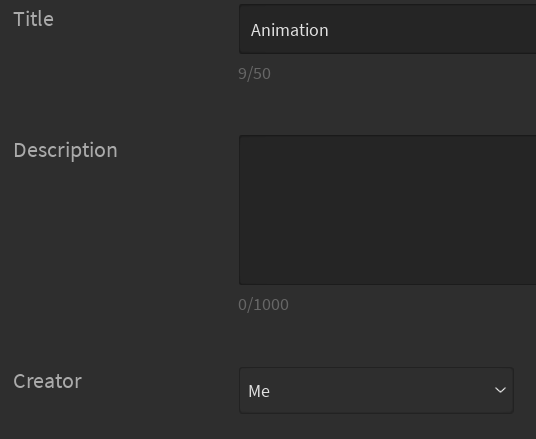Click empty space right of Animation in Title
This screenshot has width=536, height=439.
pos(431,30)
